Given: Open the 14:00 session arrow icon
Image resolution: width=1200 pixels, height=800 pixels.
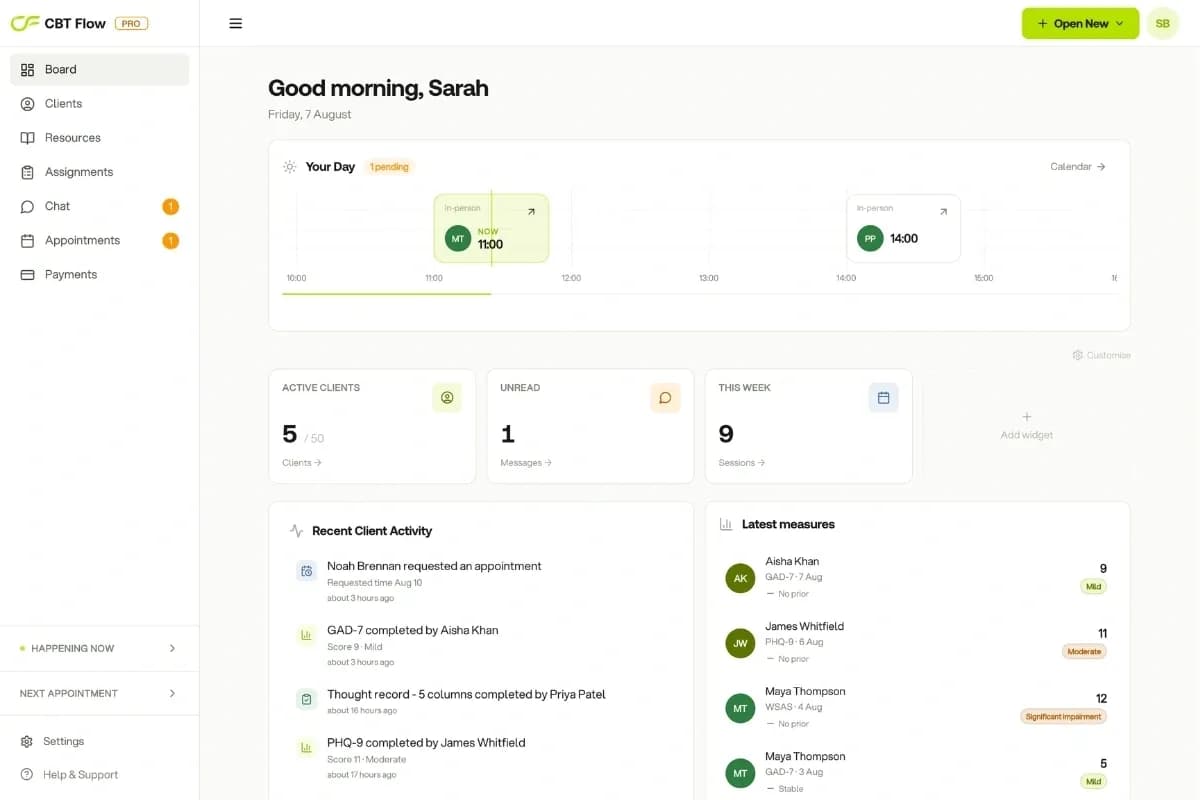Looking at the screenshot, I should 943,211.
